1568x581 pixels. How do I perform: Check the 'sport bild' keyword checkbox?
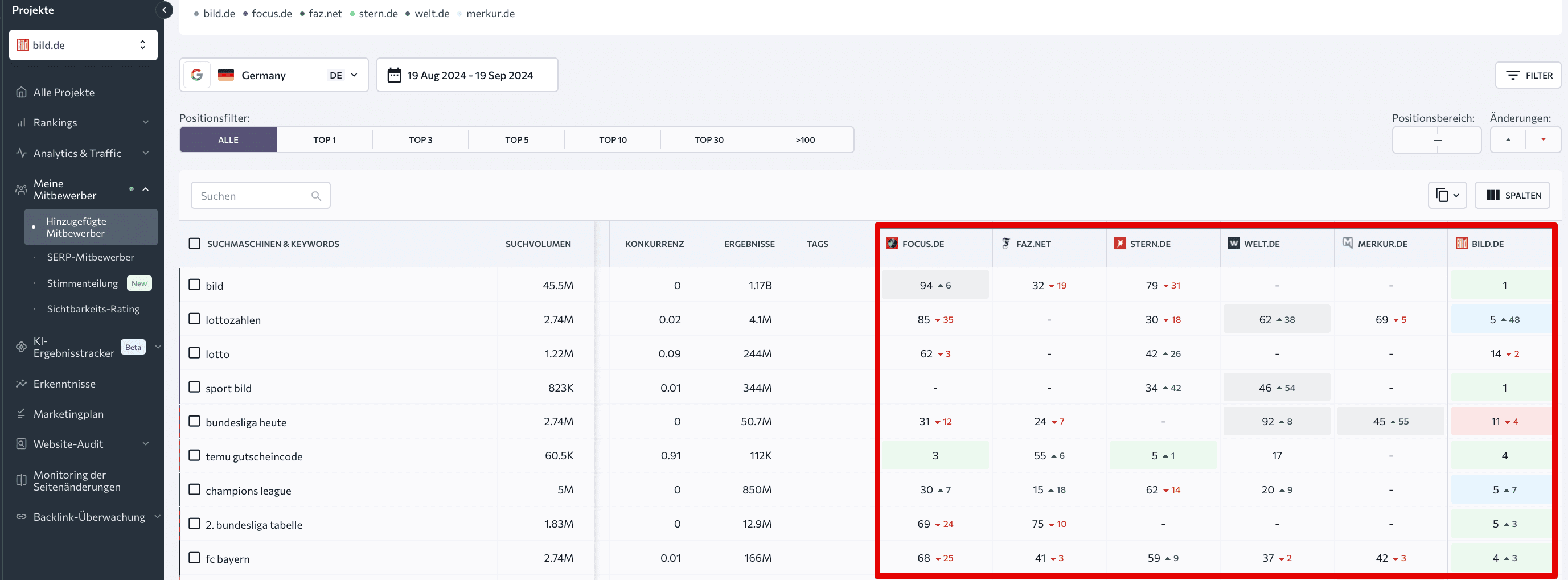coord(194,387)
